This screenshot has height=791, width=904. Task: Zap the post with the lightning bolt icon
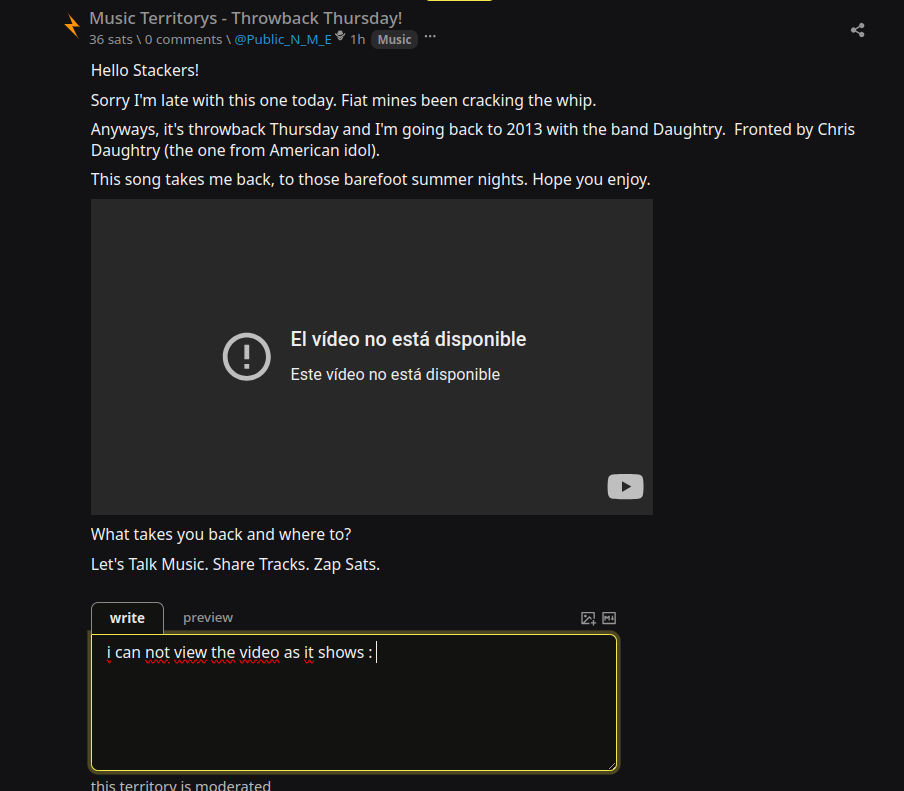click(x=72, y=27)
